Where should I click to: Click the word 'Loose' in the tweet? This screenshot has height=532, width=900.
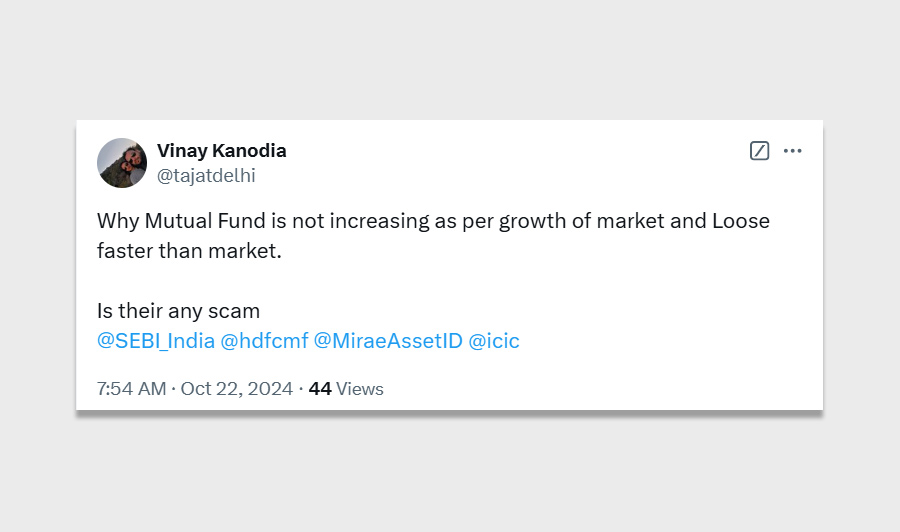[741, 221]
